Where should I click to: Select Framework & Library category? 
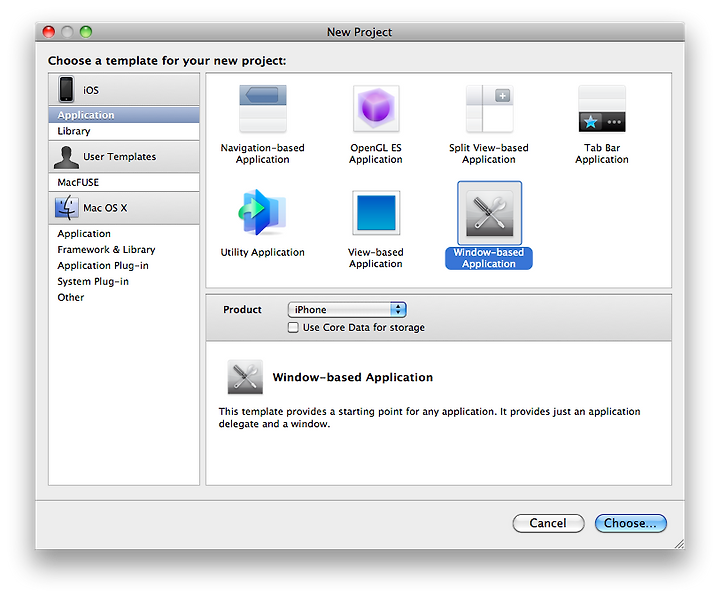[x=124, y=249]
